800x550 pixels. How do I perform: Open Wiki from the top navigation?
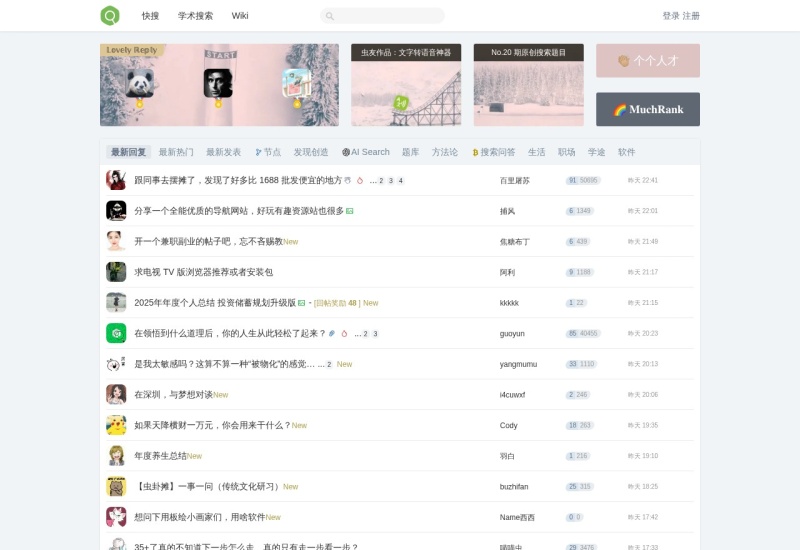(240, 16)
